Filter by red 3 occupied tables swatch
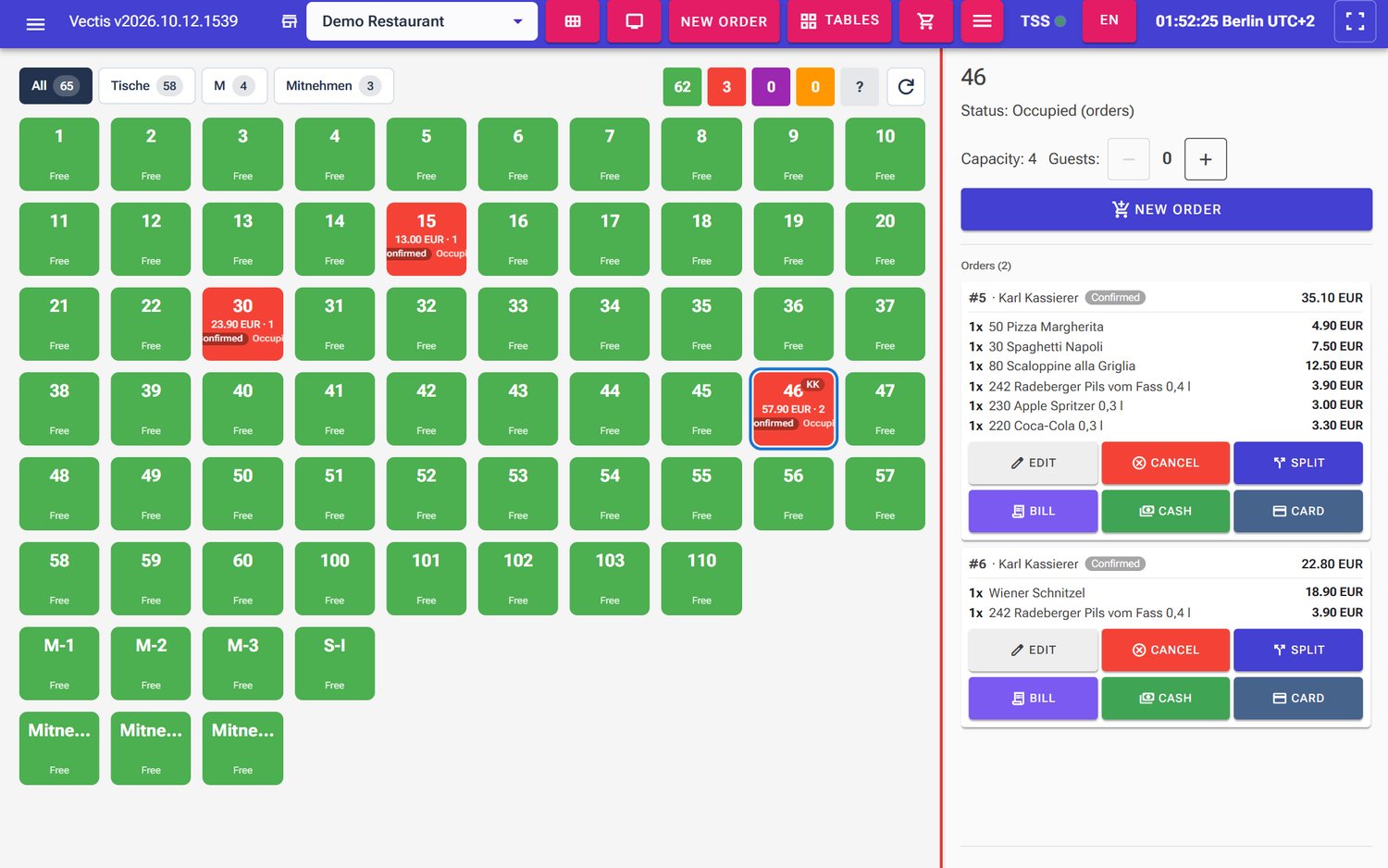The width and height of the screenshot is (1388, 868). [726, 87]
